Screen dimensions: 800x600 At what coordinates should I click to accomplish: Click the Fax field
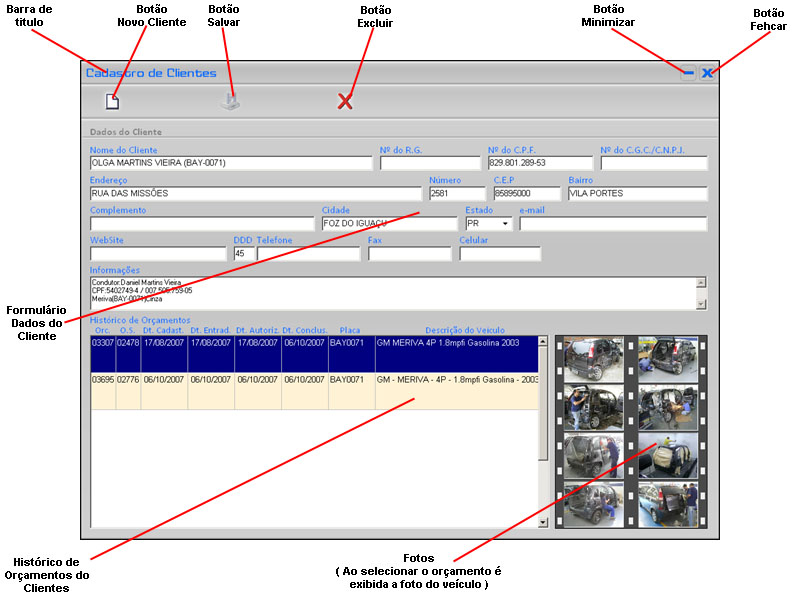[410, 254]
